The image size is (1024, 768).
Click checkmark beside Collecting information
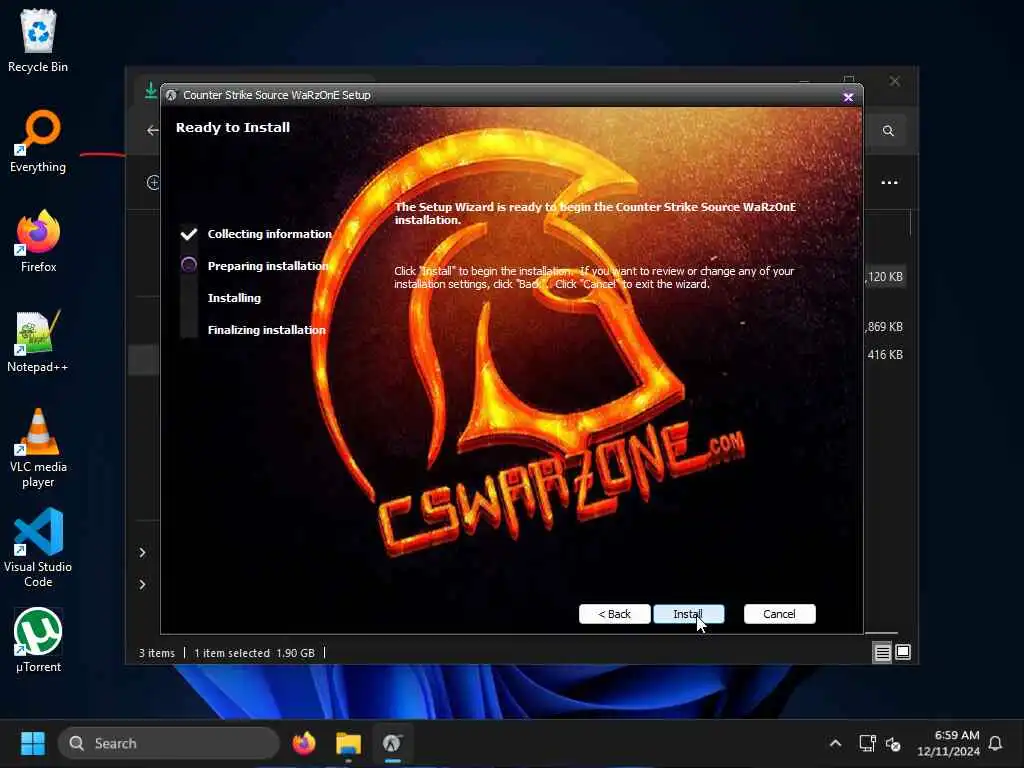coord(189,234)
